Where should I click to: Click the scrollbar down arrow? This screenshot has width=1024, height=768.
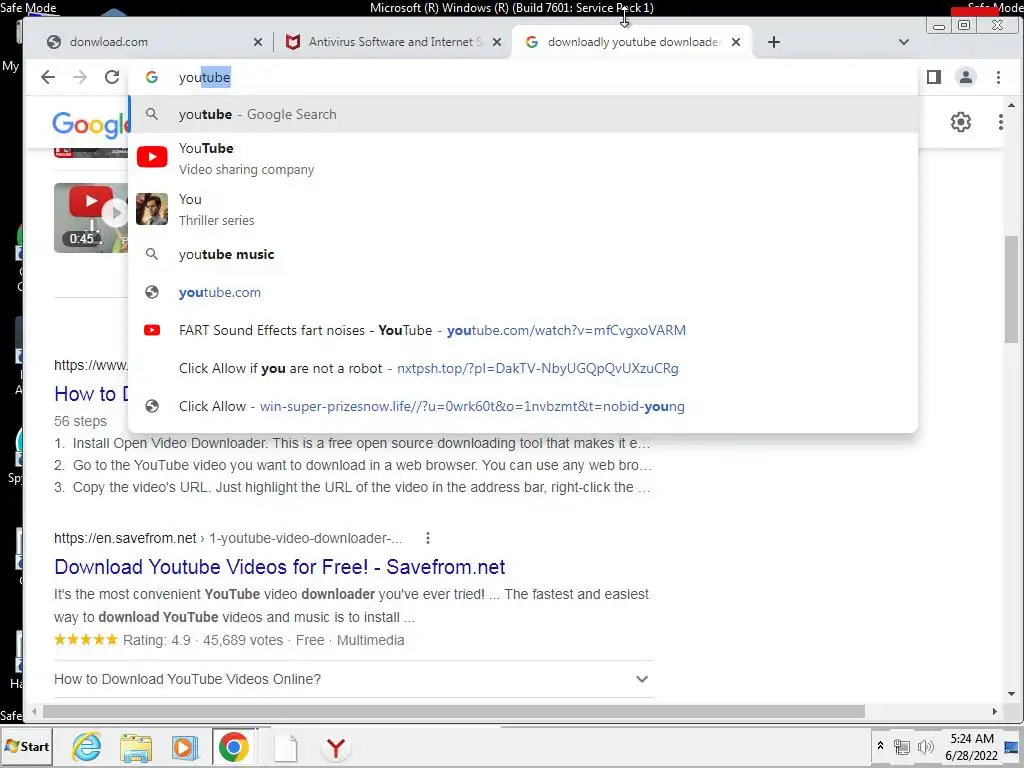[1011, 694]
